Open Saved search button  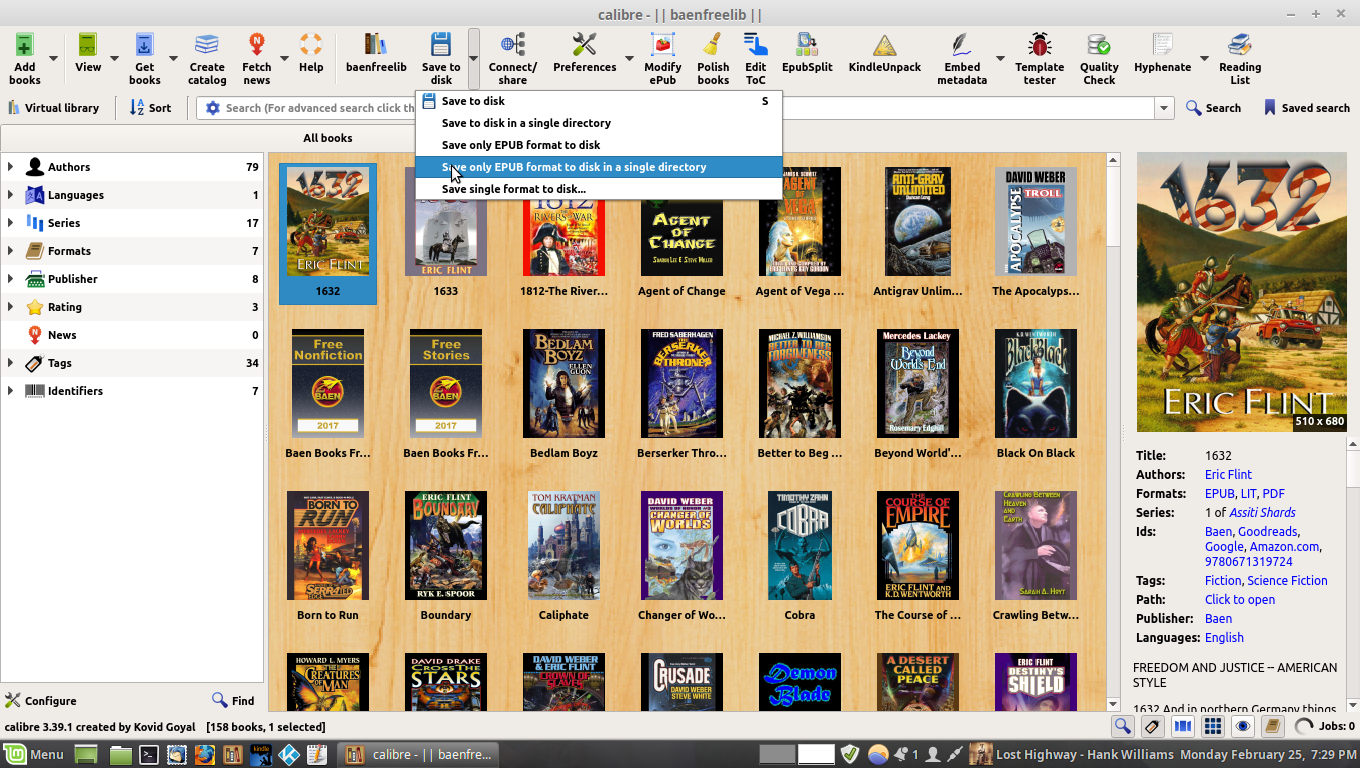point(1306,108)
